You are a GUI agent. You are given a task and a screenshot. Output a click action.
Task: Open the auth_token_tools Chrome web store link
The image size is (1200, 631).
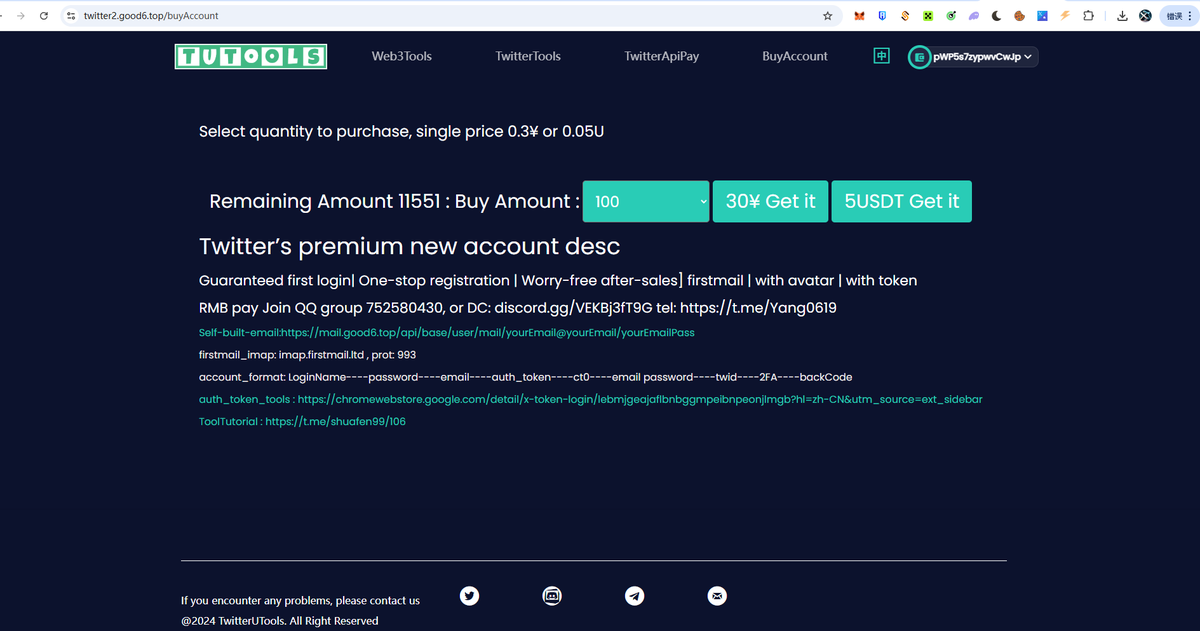tap(591, 399)
